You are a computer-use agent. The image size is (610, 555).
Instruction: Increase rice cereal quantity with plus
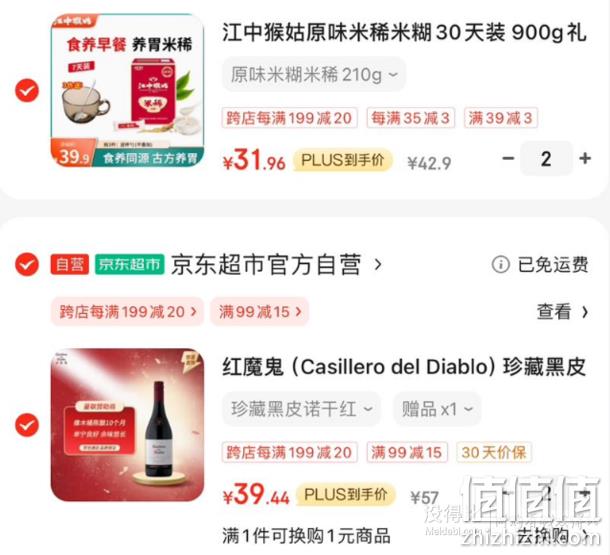click(x=585, y=159)
